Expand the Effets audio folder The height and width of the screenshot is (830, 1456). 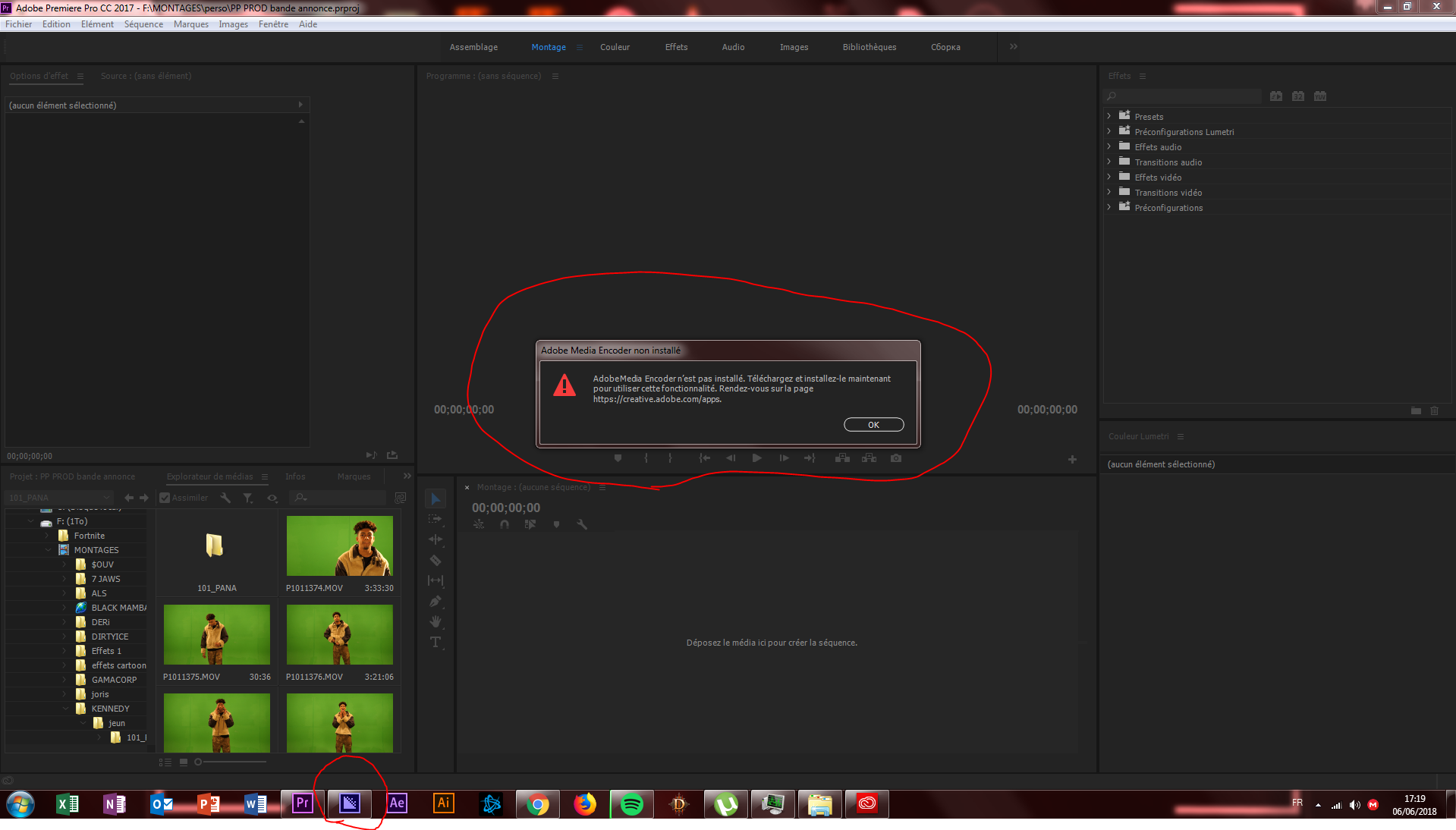pos(1109,146)
